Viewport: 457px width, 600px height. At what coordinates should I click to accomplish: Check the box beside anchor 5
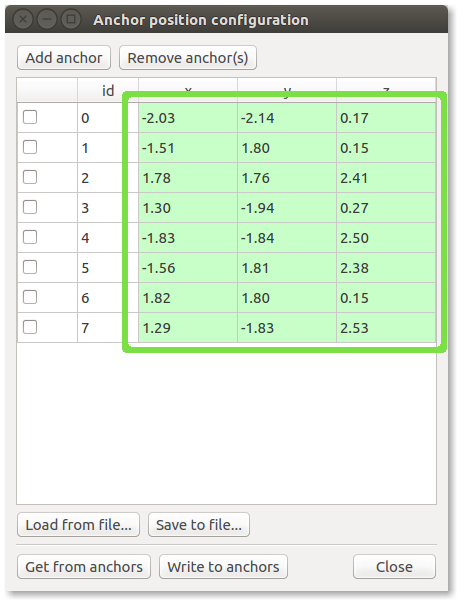30,267
